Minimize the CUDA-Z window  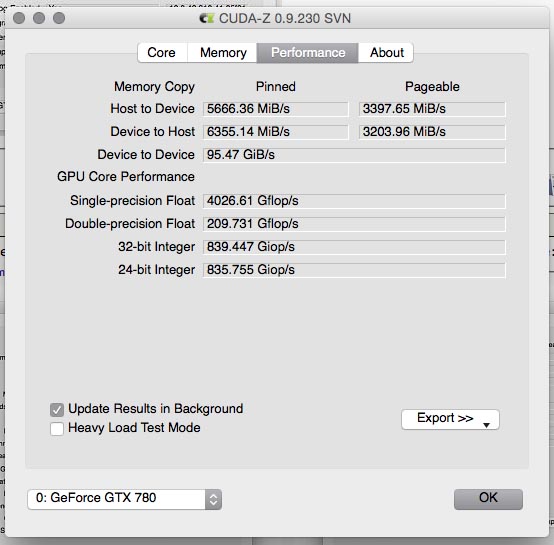point(39,18)
